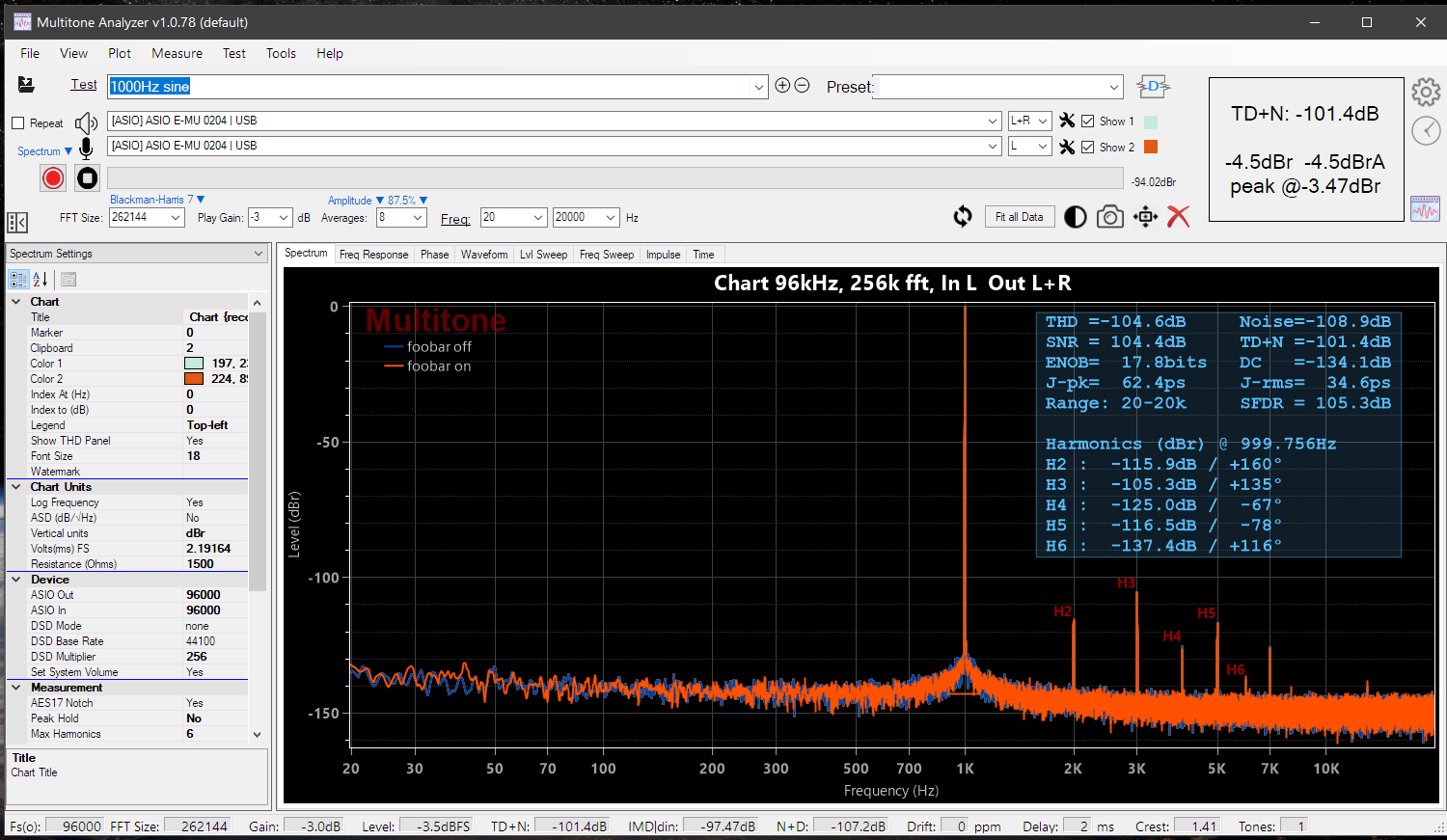Toggle the Repeat checkbox
1447x840 pixels.
[x=17, y=123]
